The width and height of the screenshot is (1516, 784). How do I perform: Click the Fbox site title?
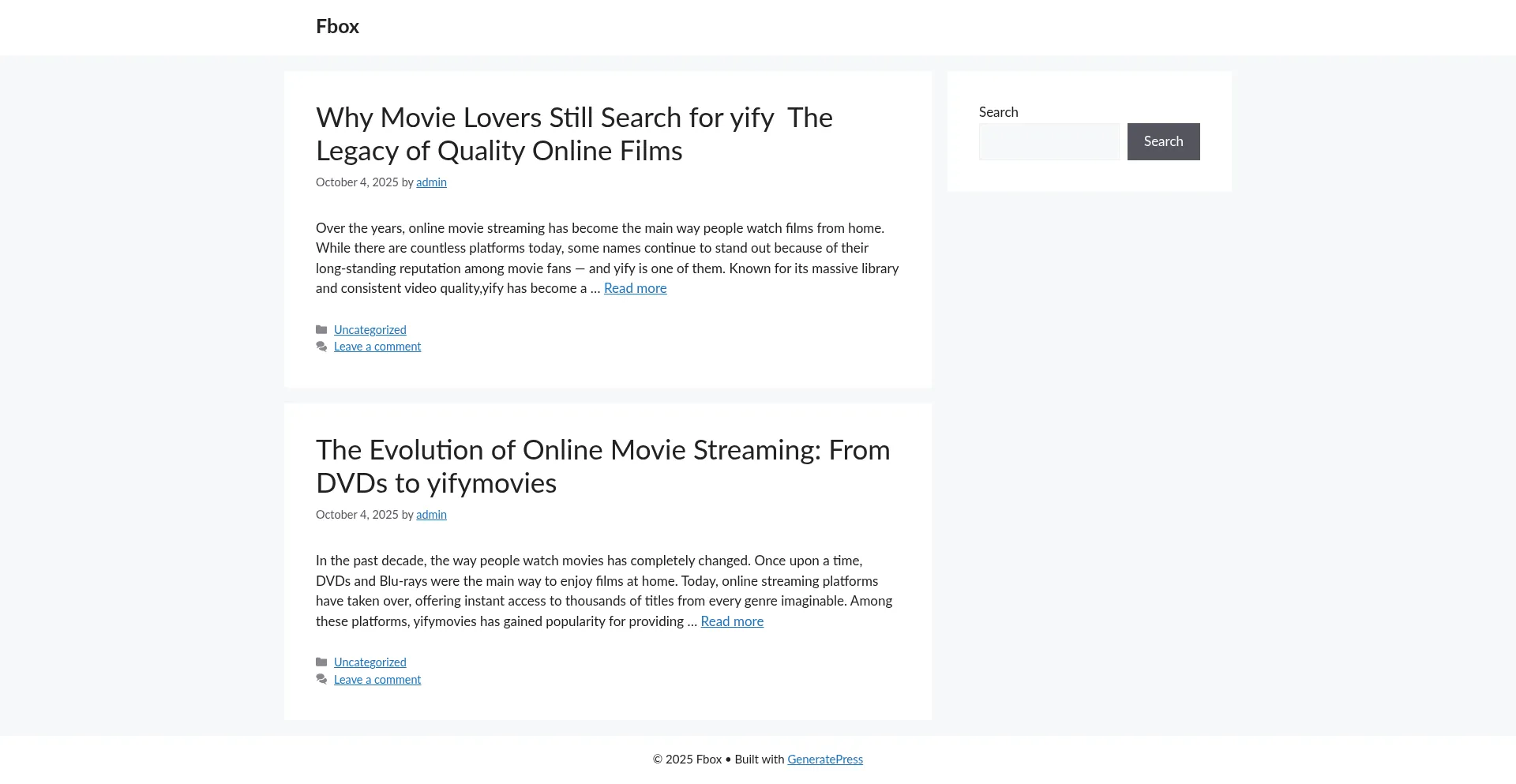pyautogui.click(x=337, y=27)
